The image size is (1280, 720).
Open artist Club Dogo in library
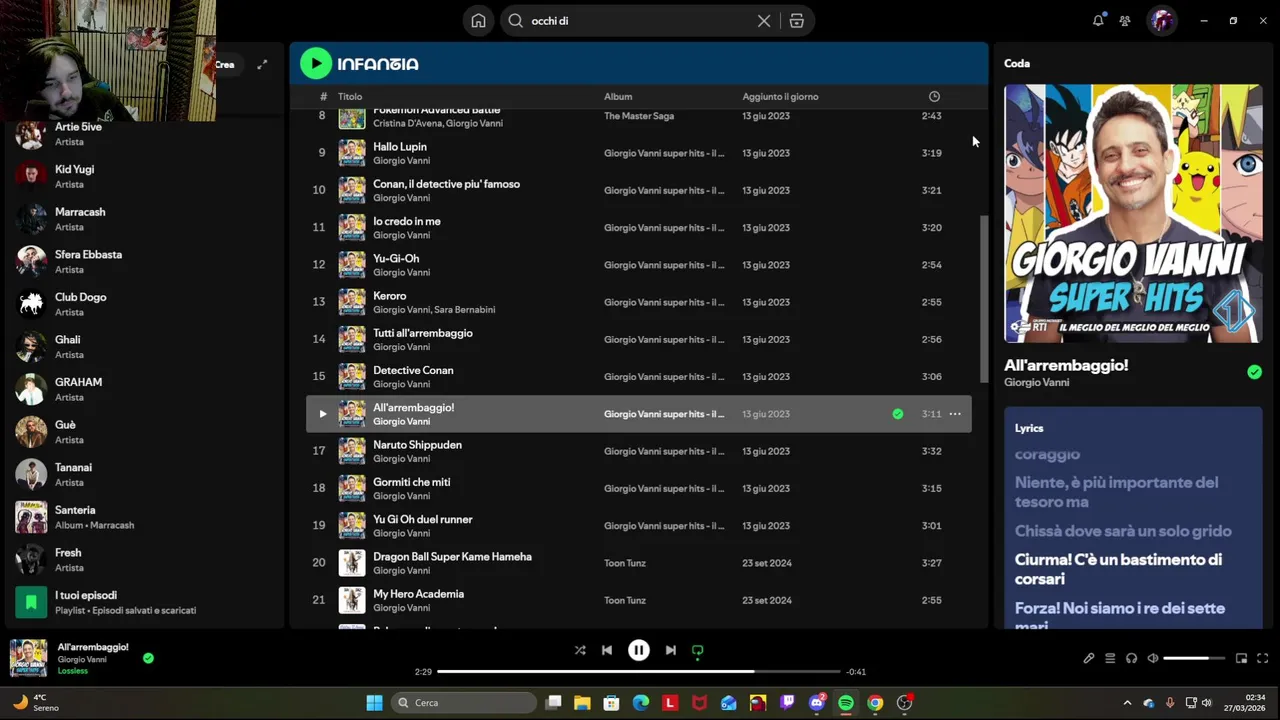(x=145, y=304)
